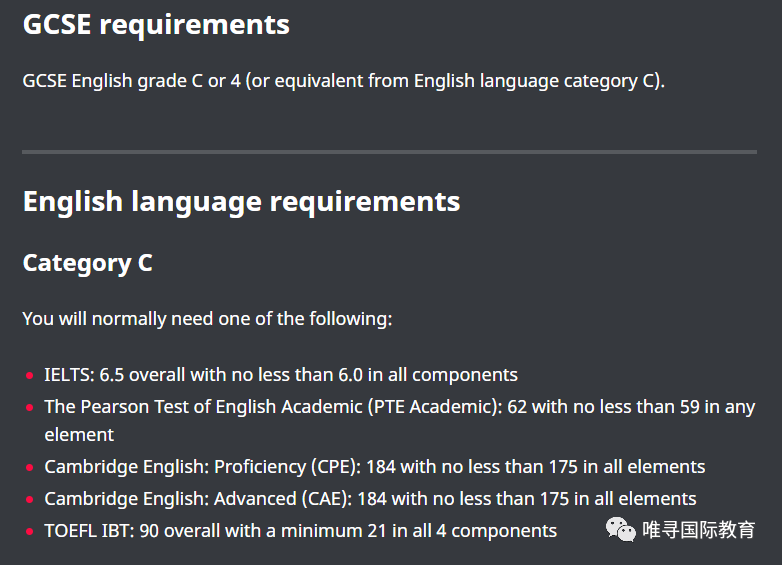Click the red bullet beside Pearson Test line
Screen dimensions: 782x565
pyautogui.click(x=30, y=407)
